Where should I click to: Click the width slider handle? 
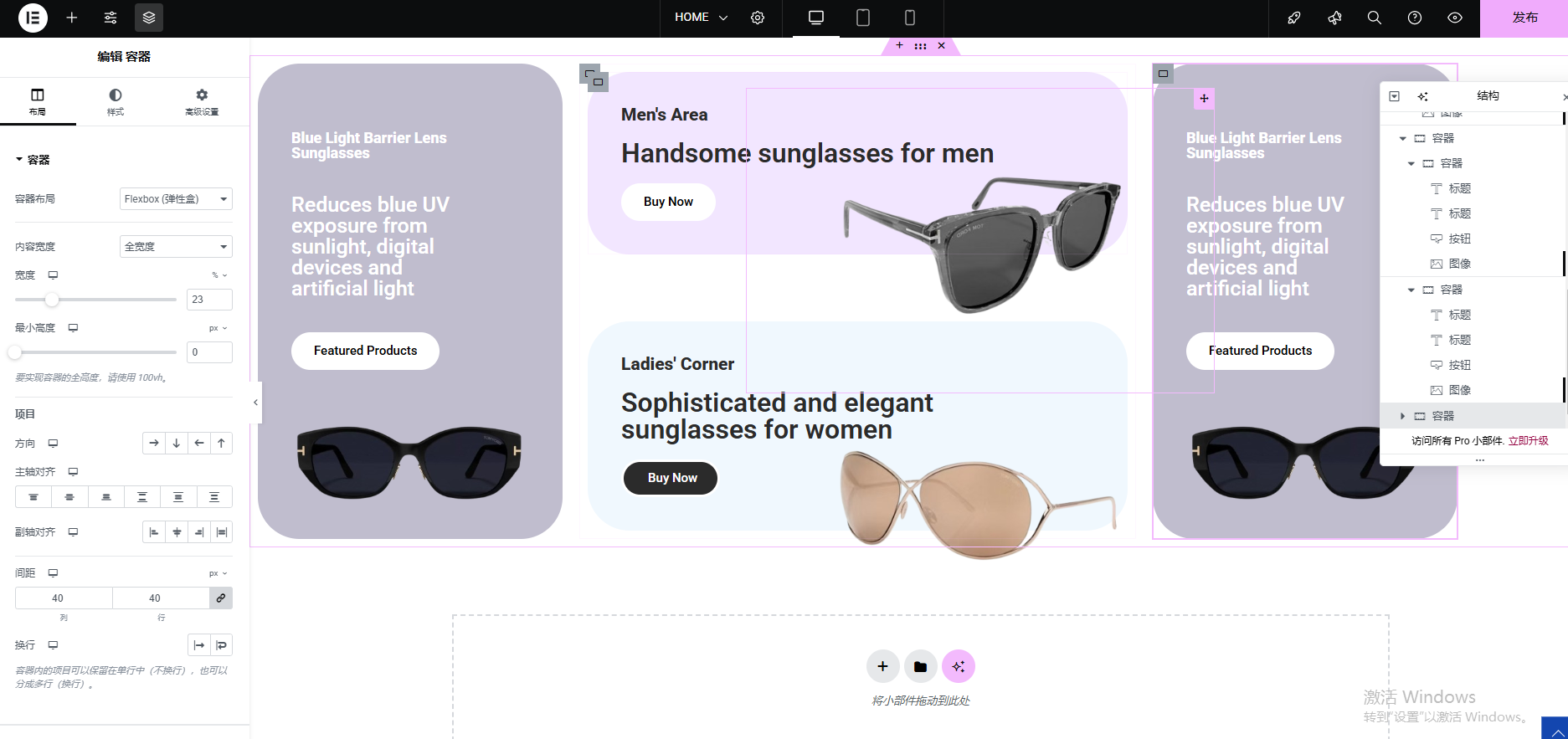[52, 300]
